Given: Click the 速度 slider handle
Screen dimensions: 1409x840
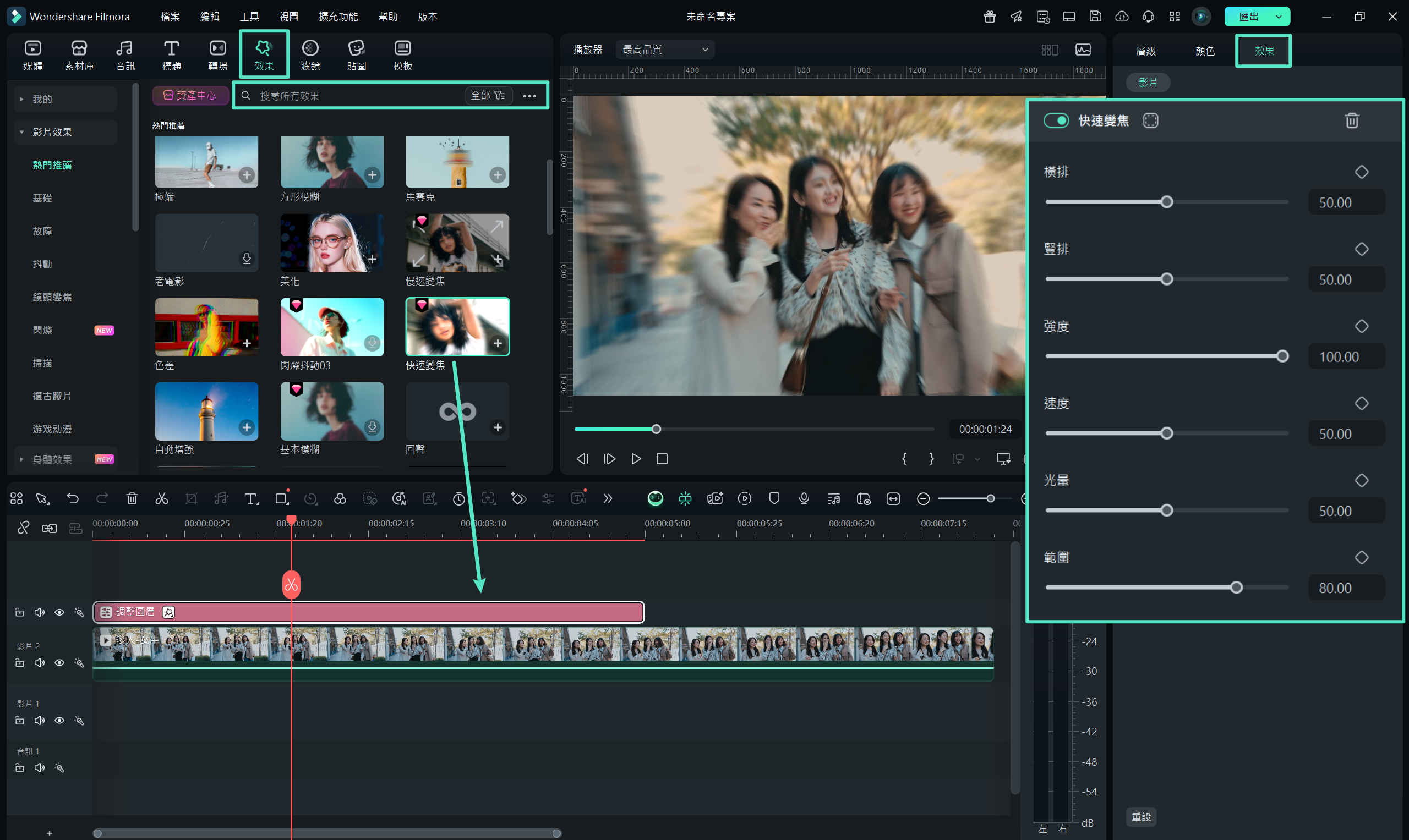Looking at the screenshot, I should coord(1167,433).
